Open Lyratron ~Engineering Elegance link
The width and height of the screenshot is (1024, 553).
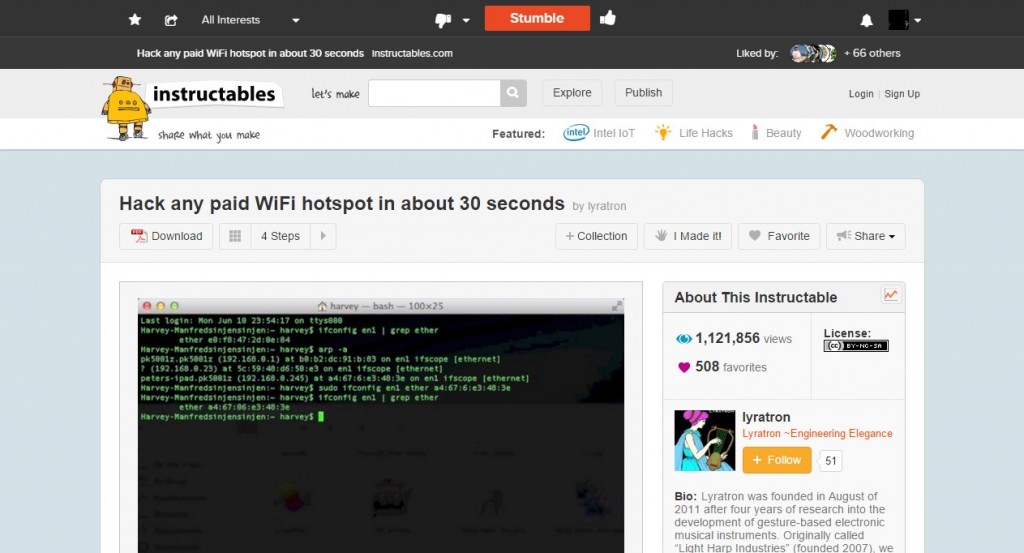click(x=817, y=434)
